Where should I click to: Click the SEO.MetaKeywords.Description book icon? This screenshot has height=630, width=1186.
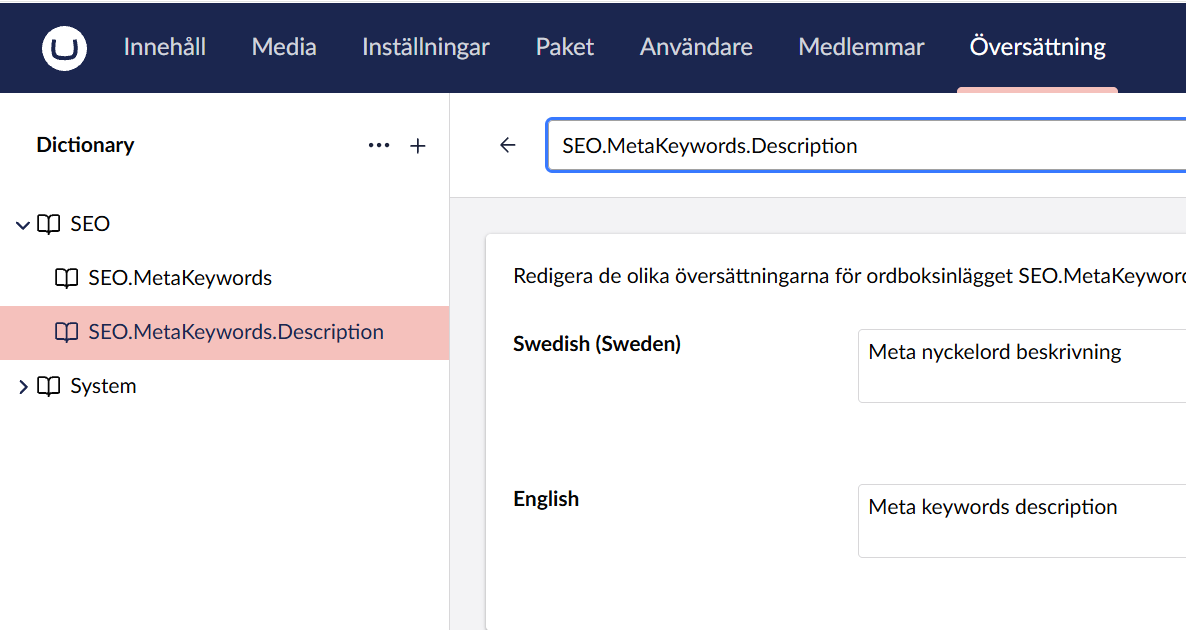[x=67, y=332]
